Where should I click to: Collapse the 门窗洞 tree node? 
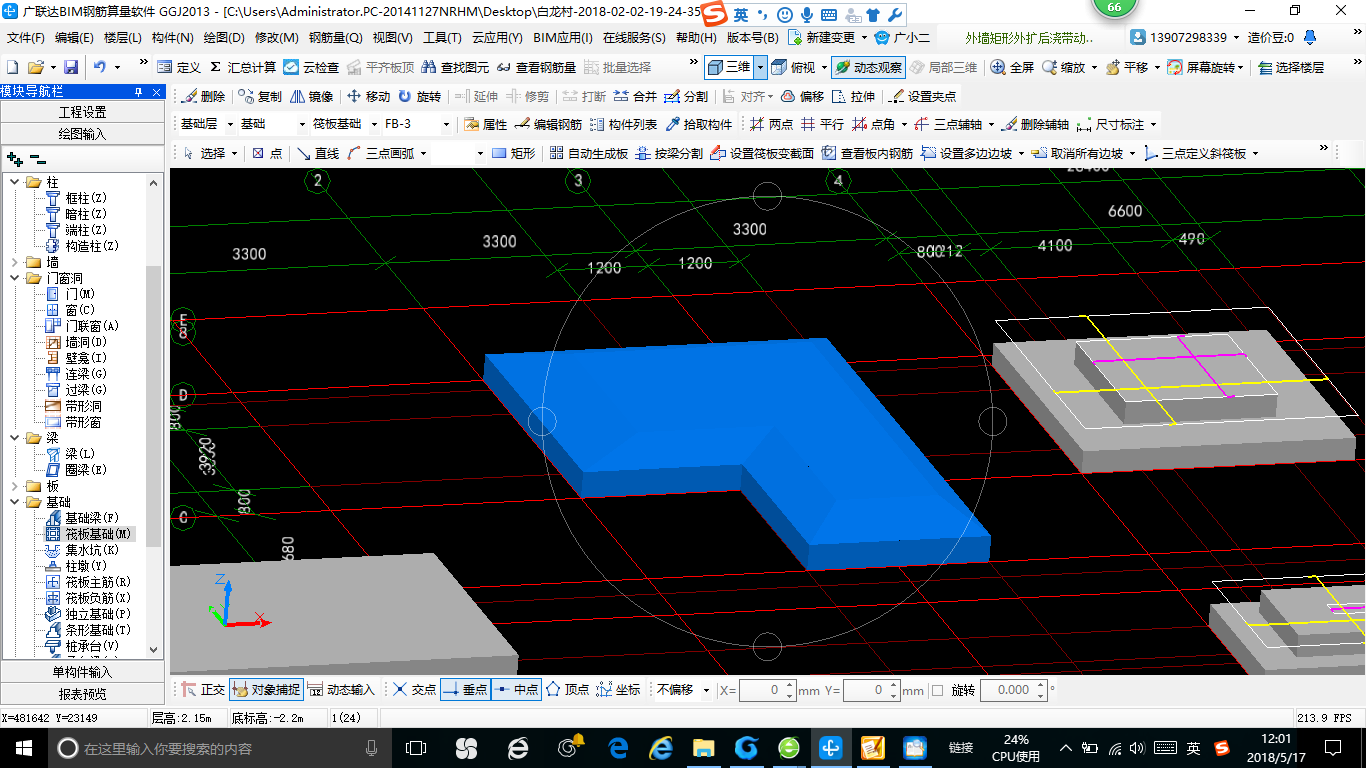(x=15, y=278)
